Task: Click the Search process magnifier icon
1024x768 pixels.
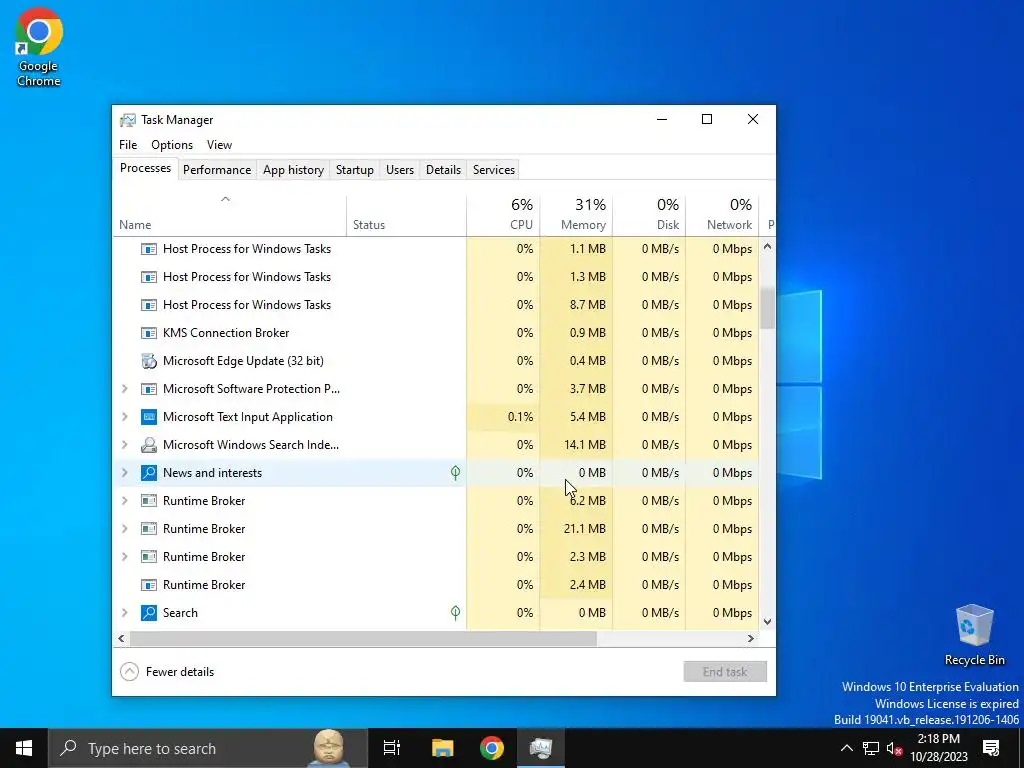Action: click(149, 613)
